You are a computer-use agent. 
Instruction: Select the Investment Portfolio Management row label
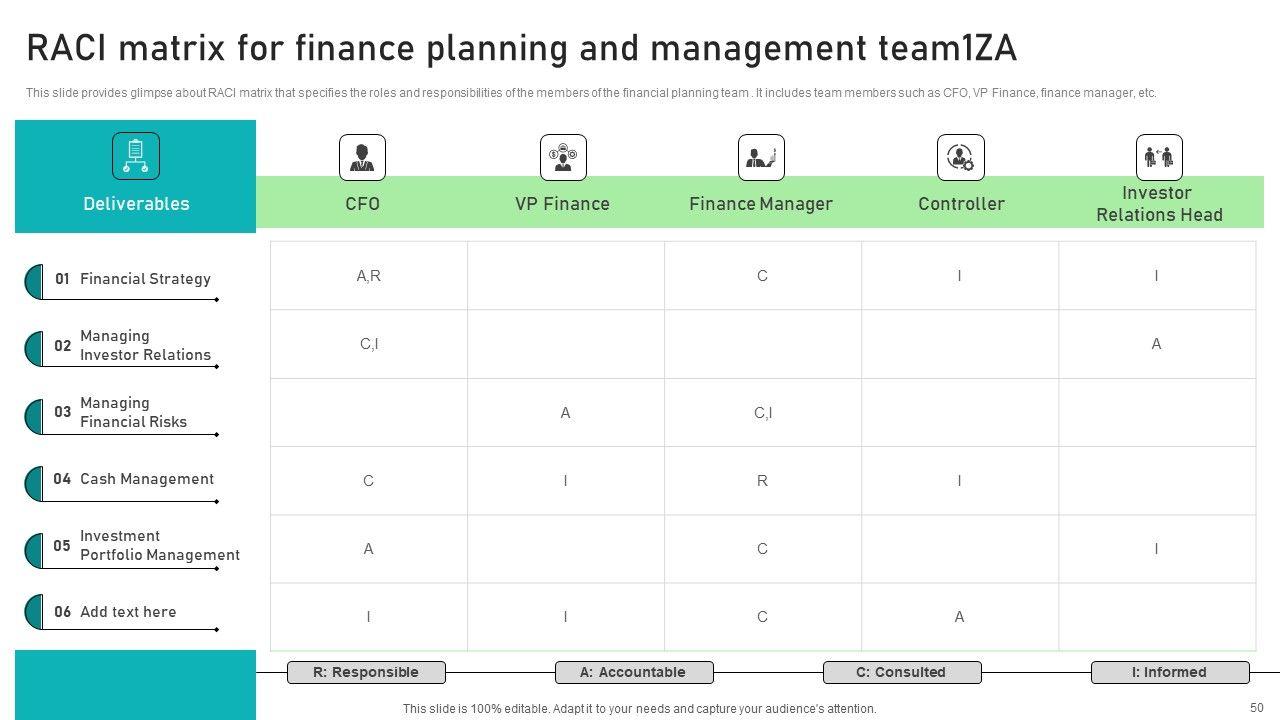[159, 546]
